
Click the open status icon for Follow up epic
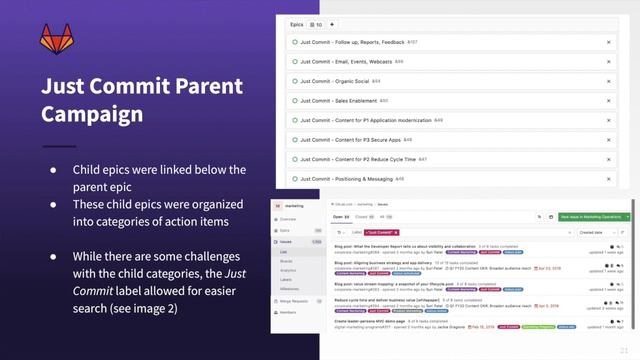click(x=295, y=42)
